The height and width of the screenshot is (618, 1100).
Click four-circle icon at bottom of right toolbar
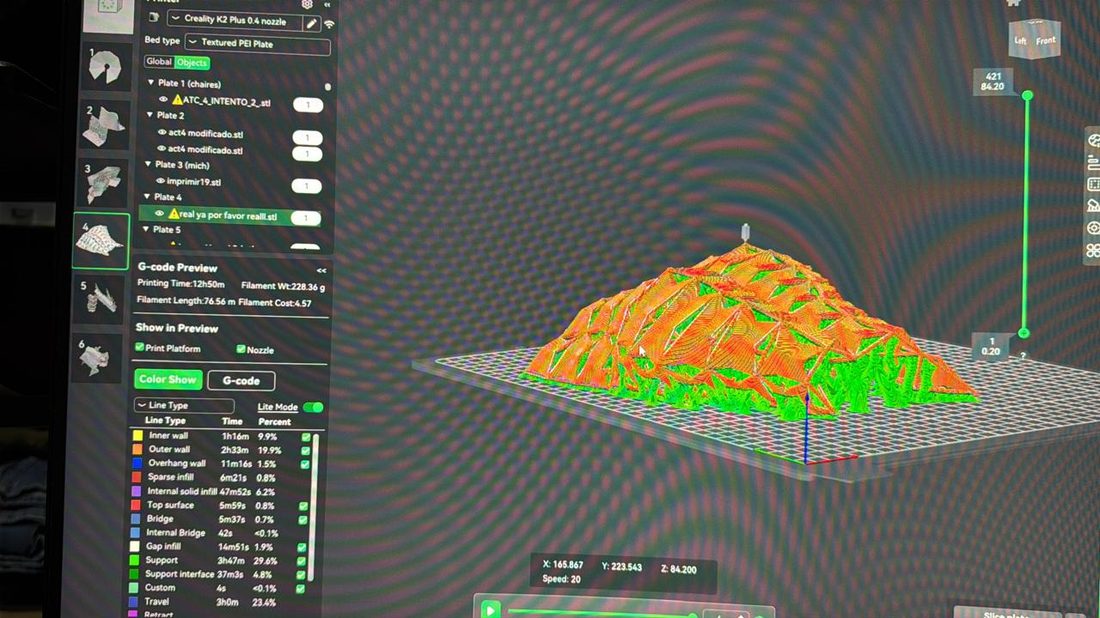1093,250
